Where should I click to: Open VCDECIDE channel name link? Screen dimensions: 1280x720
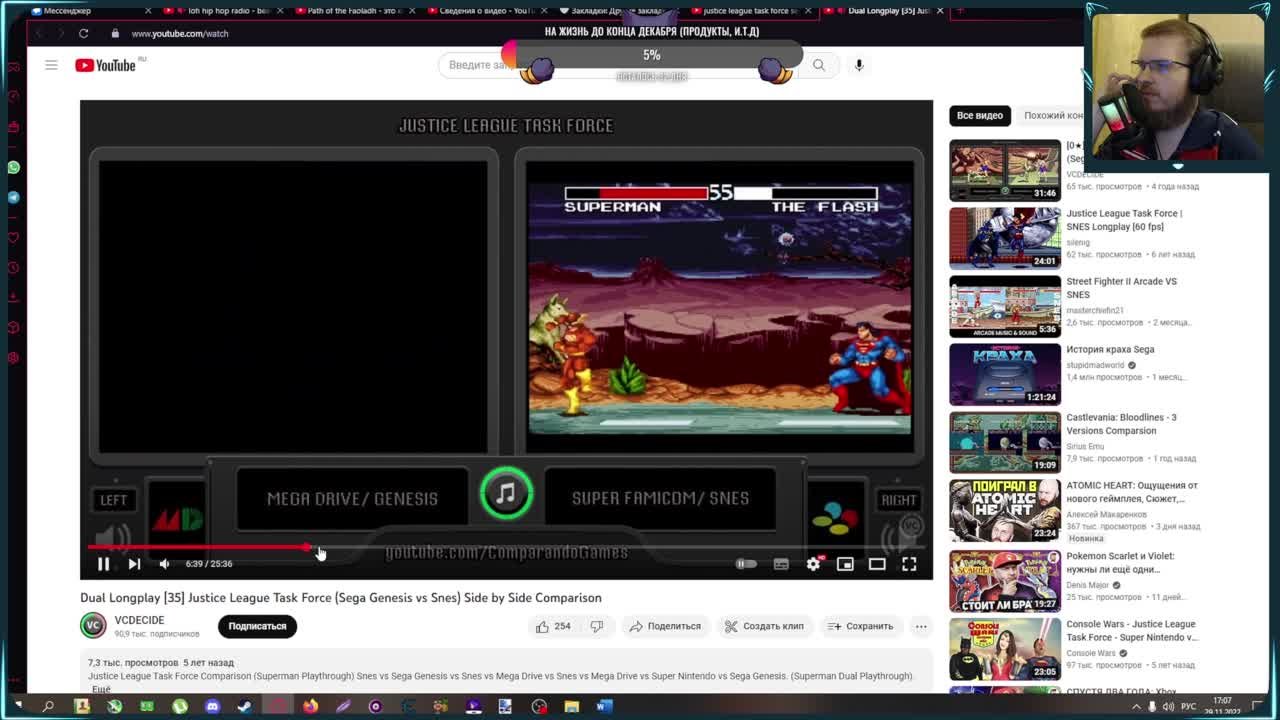tap(139, 620)
